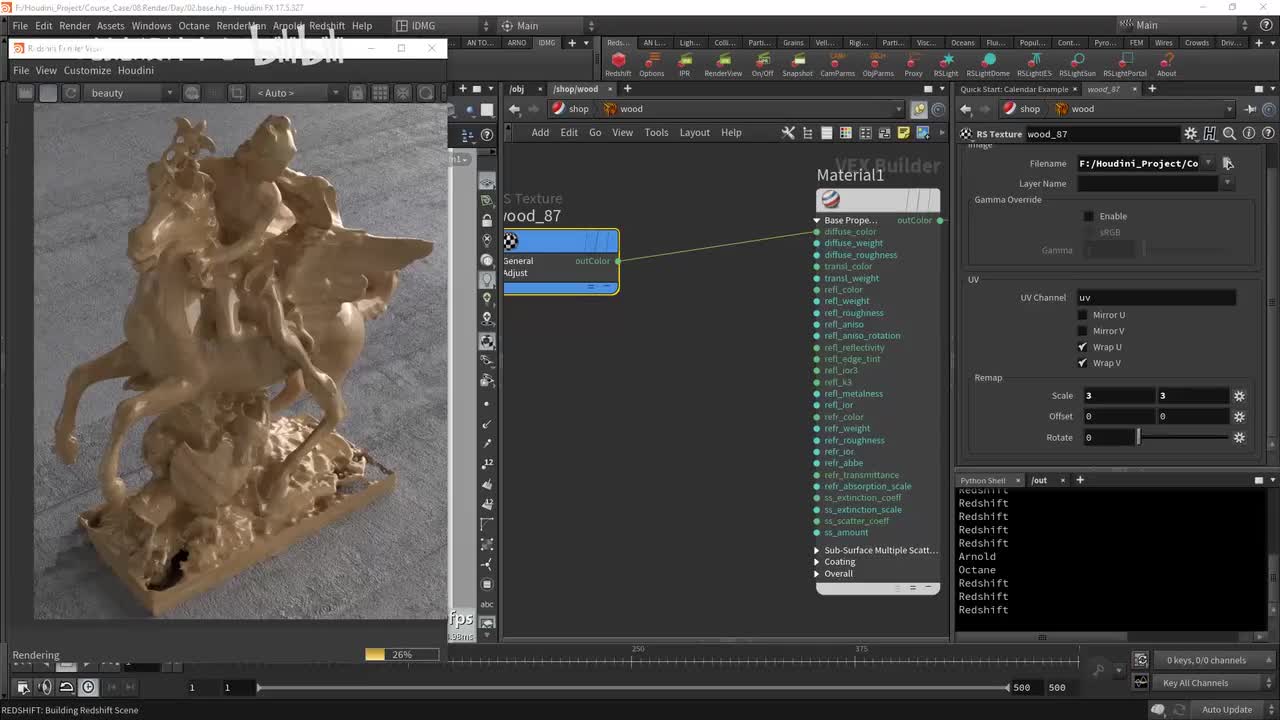This screenshot has height=720, width=1280.
Task: Create an RSLightDome from the shelf
Action: tap(987, 63)
